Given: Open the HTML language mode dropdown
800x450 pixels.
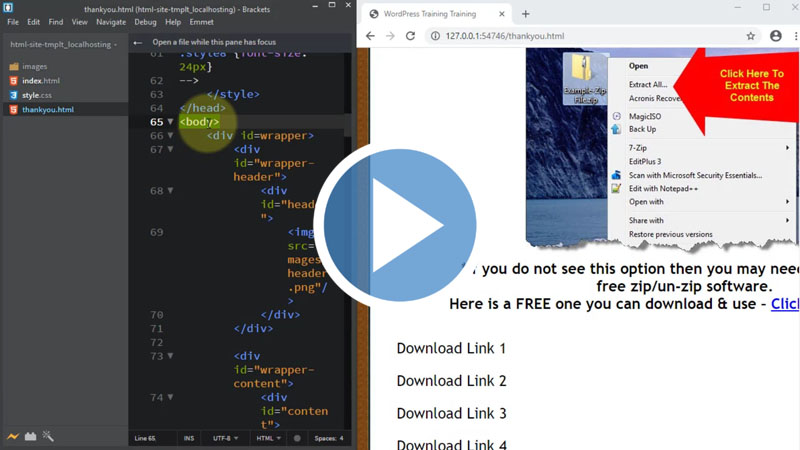Looking at the screenshot, I should pyautogui.click(x=267, y=438).
